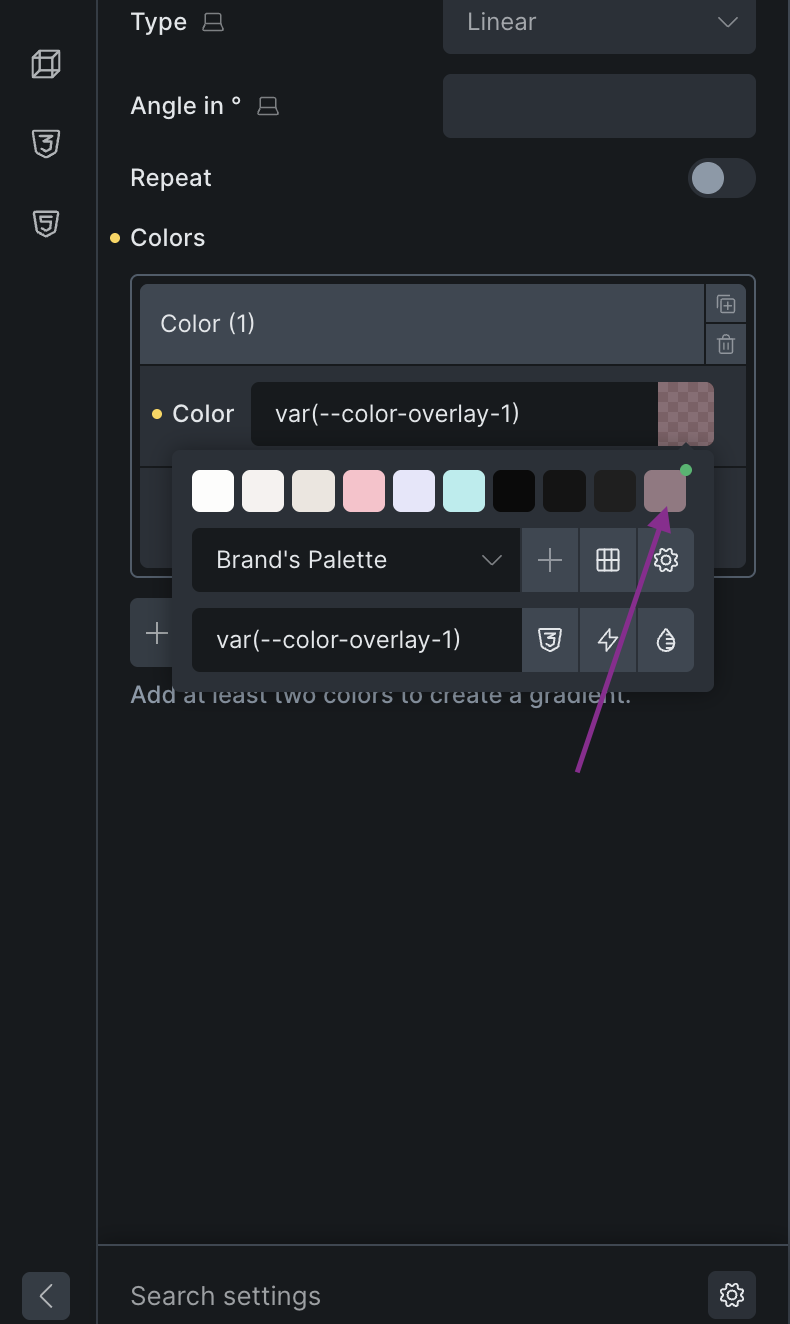
Task: Pick the mint green palette swatch
Action: (464, 492)
